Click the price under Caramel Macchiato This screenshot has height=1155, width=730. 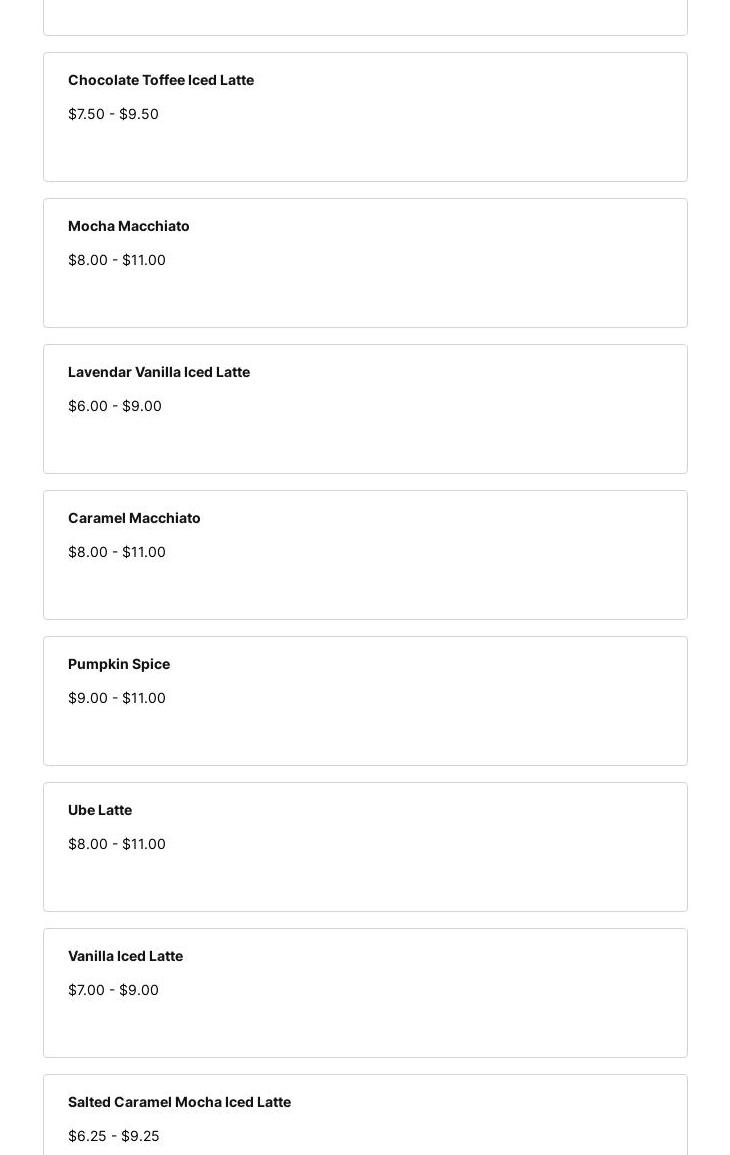[x=117, y=552]
